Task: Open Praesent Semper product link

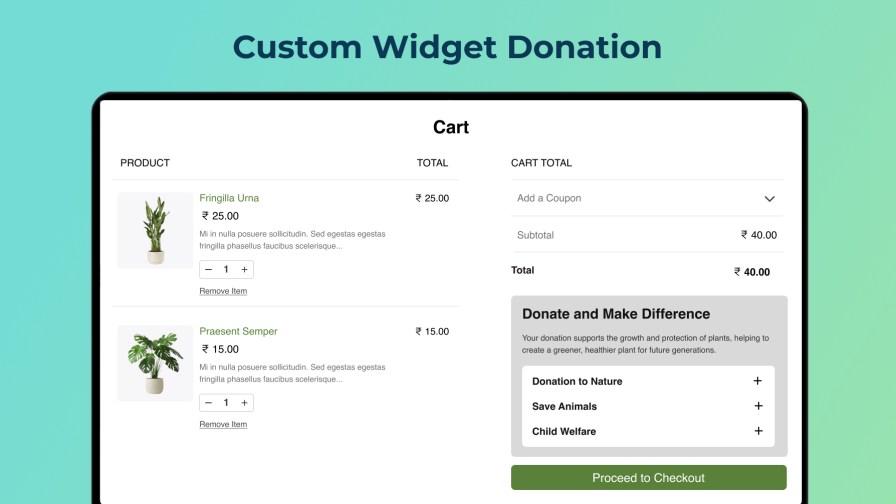Action: pos(238,331)
